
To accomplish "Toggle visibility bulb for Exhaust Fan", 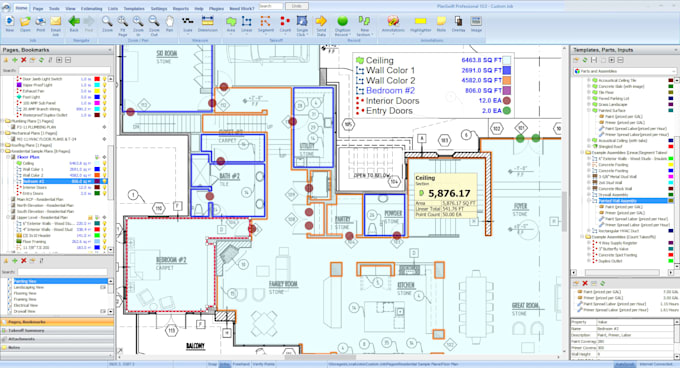I will (x=104, y=91).
